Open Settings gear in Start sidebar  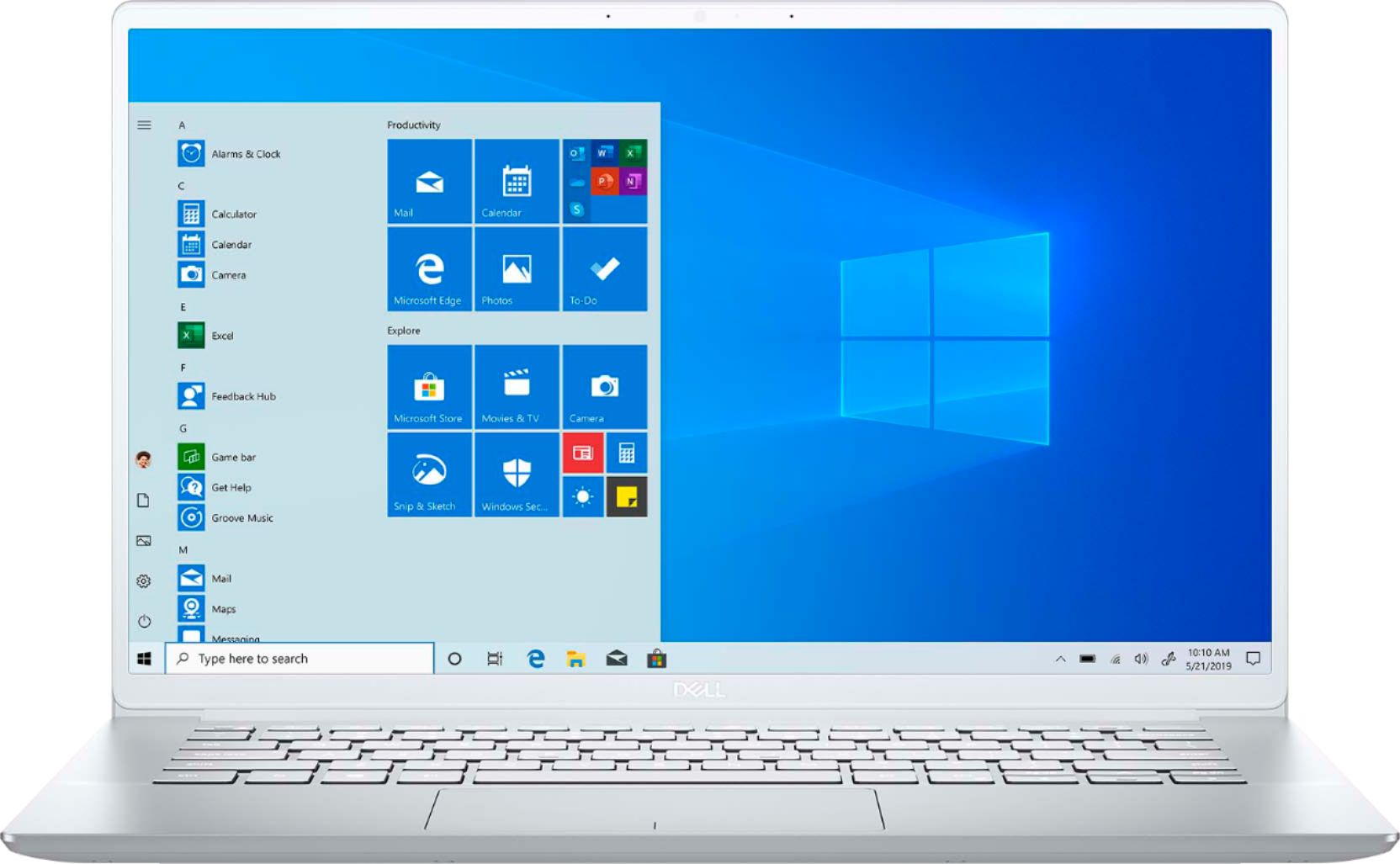(x=144, y=581)
